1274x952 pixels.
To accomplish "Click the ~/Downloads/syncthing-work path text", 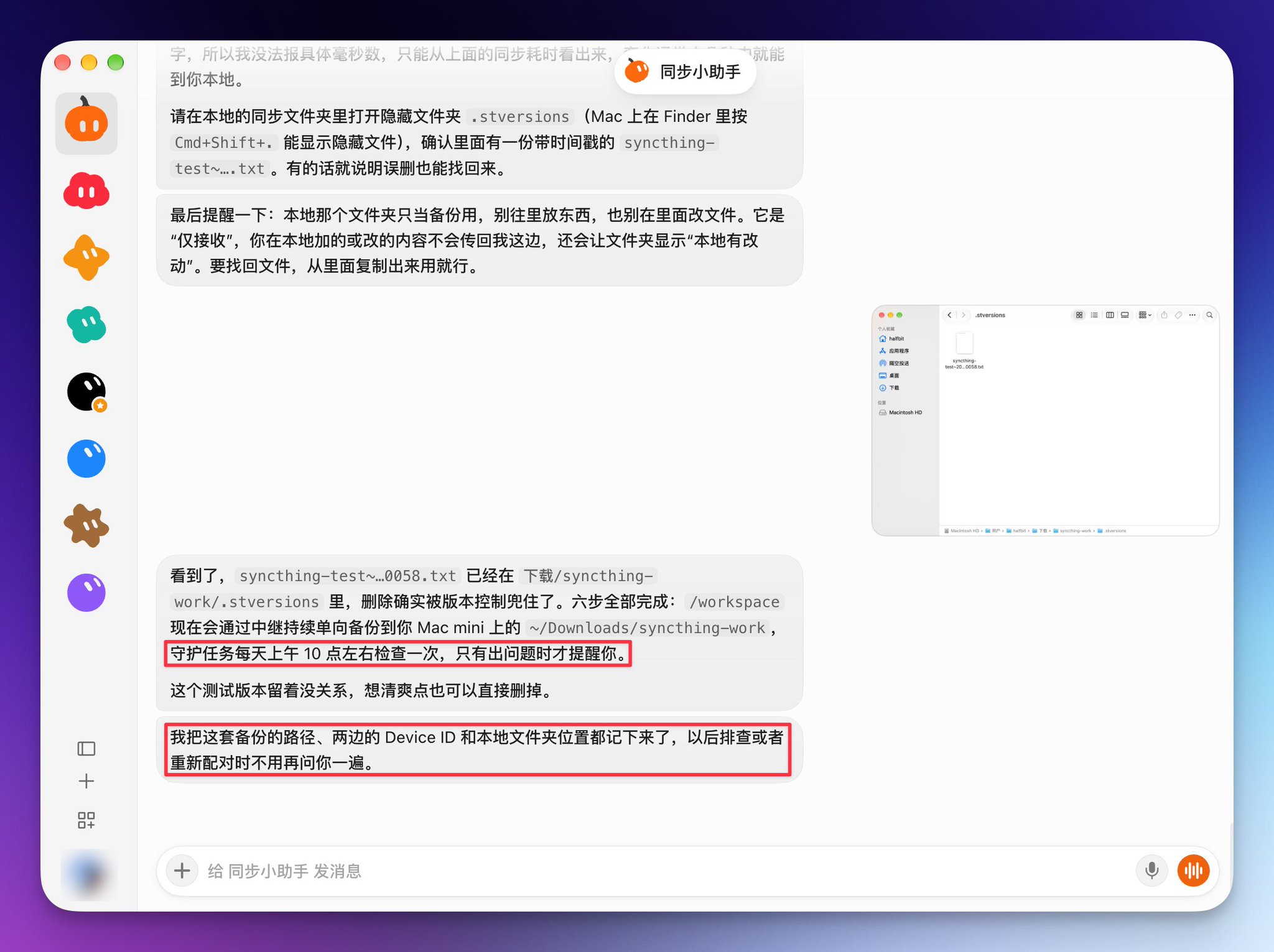I will point(647,628).
